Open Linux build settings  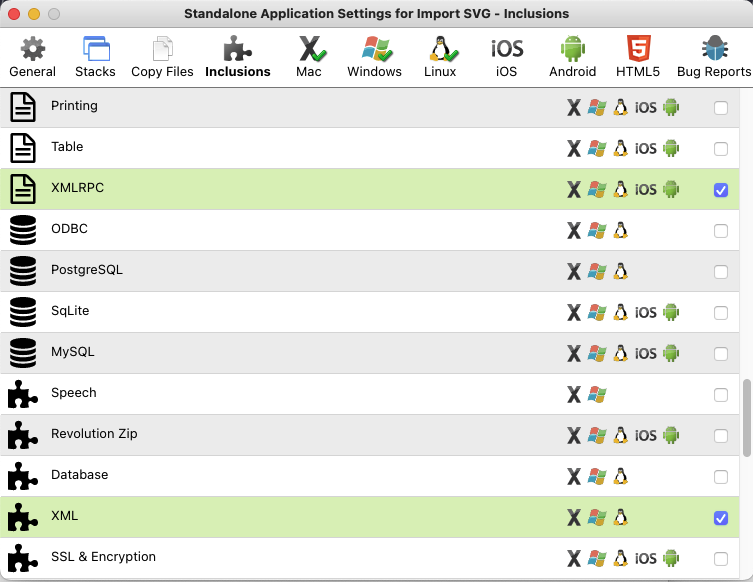click(440, 57)
